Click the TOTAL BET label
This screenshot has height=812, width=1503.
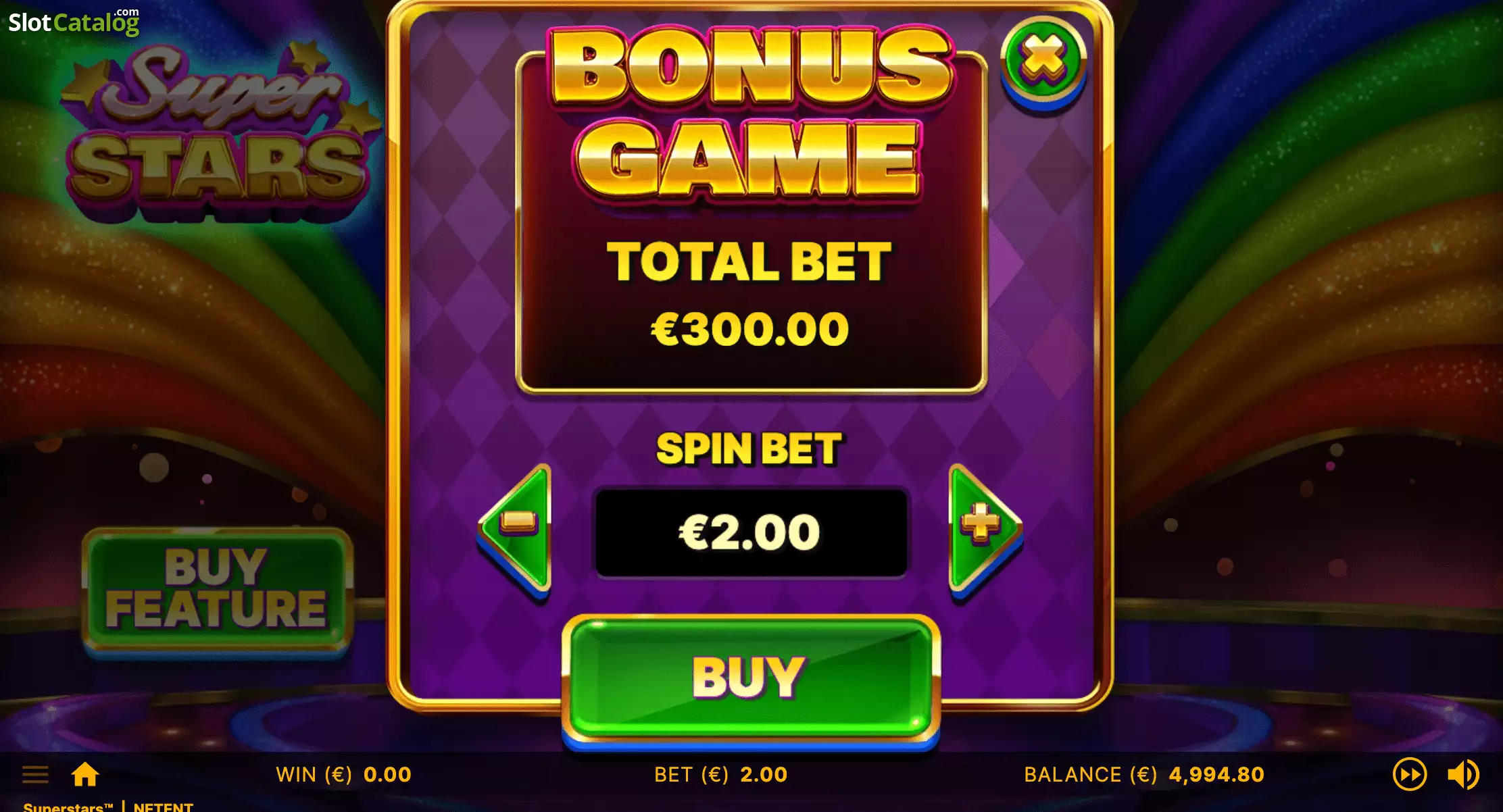pyautogui.click(x=749, y=262)
